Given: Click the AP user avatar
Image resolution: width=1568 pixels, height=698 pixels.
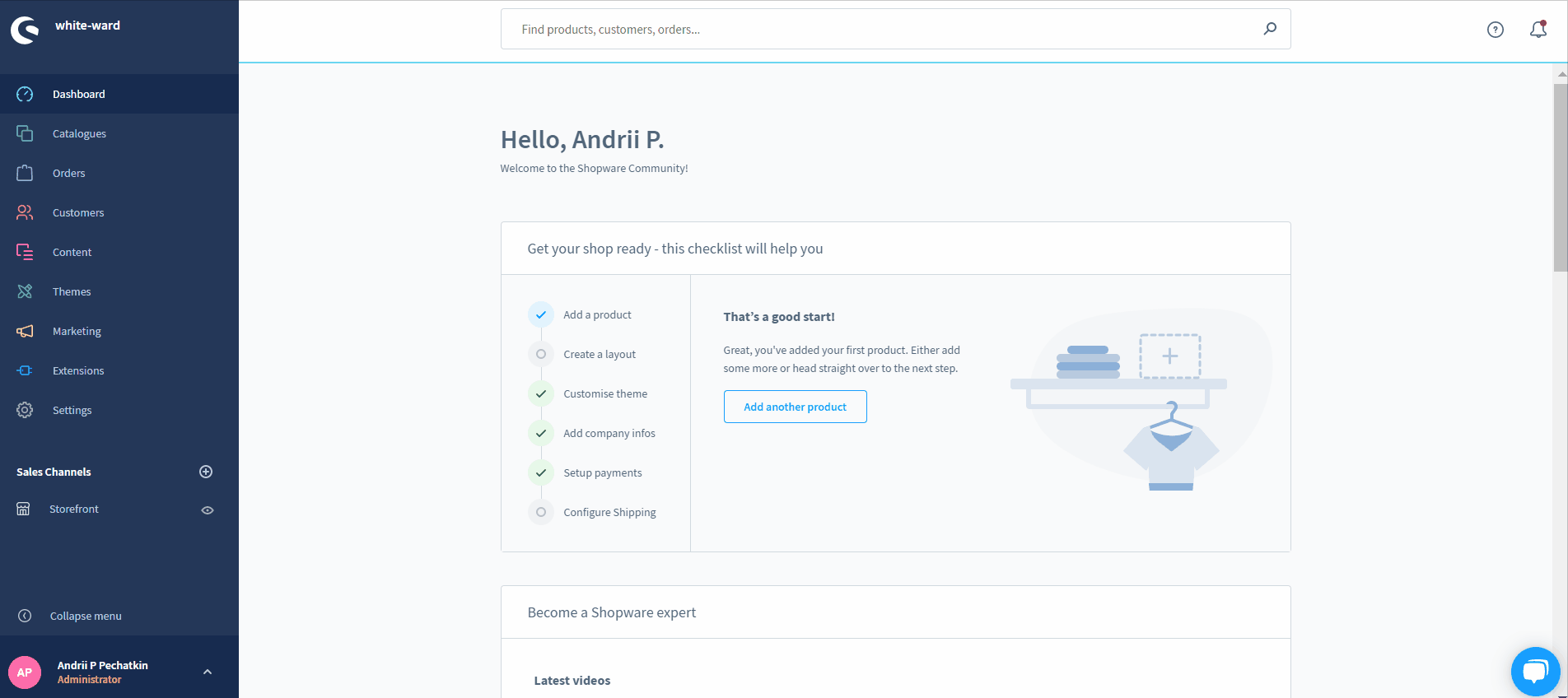Looking at the screenshot, I should click(25, 672).
